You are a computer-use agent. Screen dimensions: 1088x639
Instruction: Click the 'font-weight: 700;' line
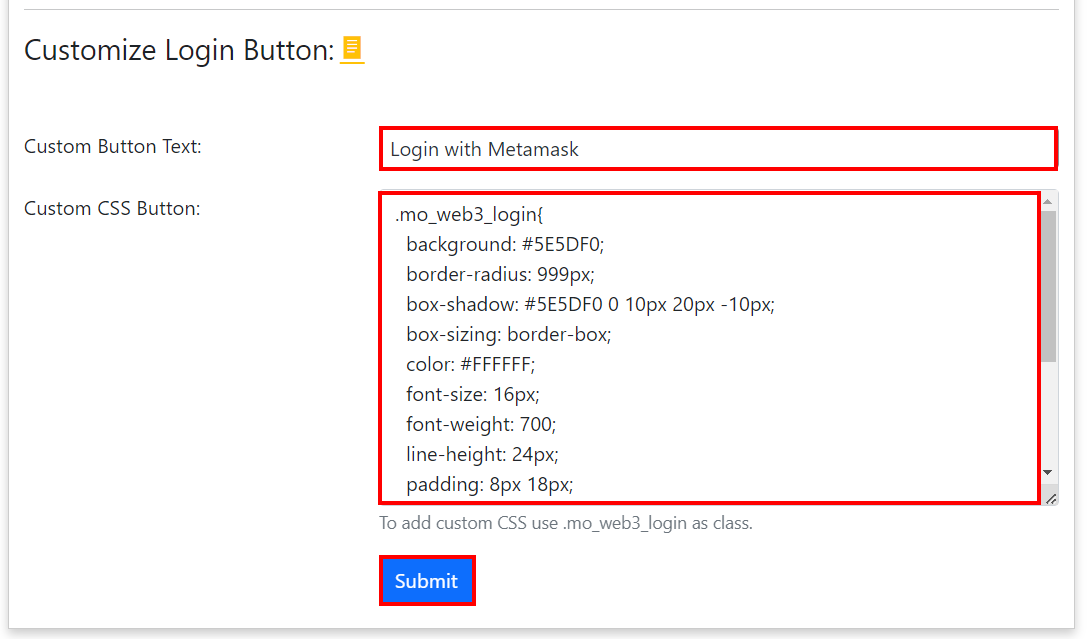pos(481,424)
